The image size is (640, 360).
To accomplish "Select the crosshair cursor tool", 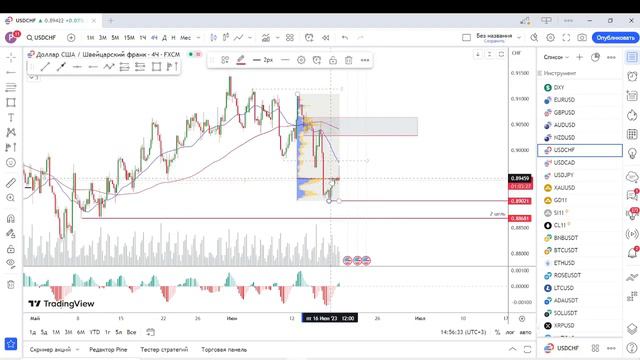I will click(x=11, y=57).
